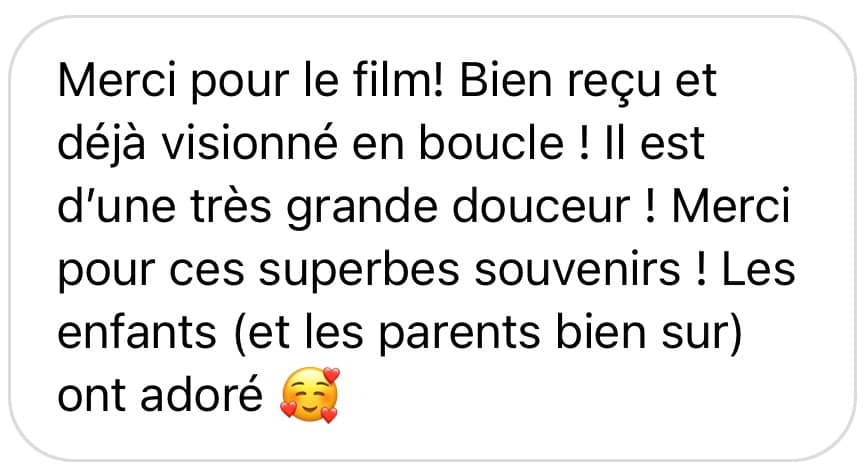The height and width of the screenshot is (464, 864).
Task: Select the word "souvenirs" in the message
Action: pos(577,269)
